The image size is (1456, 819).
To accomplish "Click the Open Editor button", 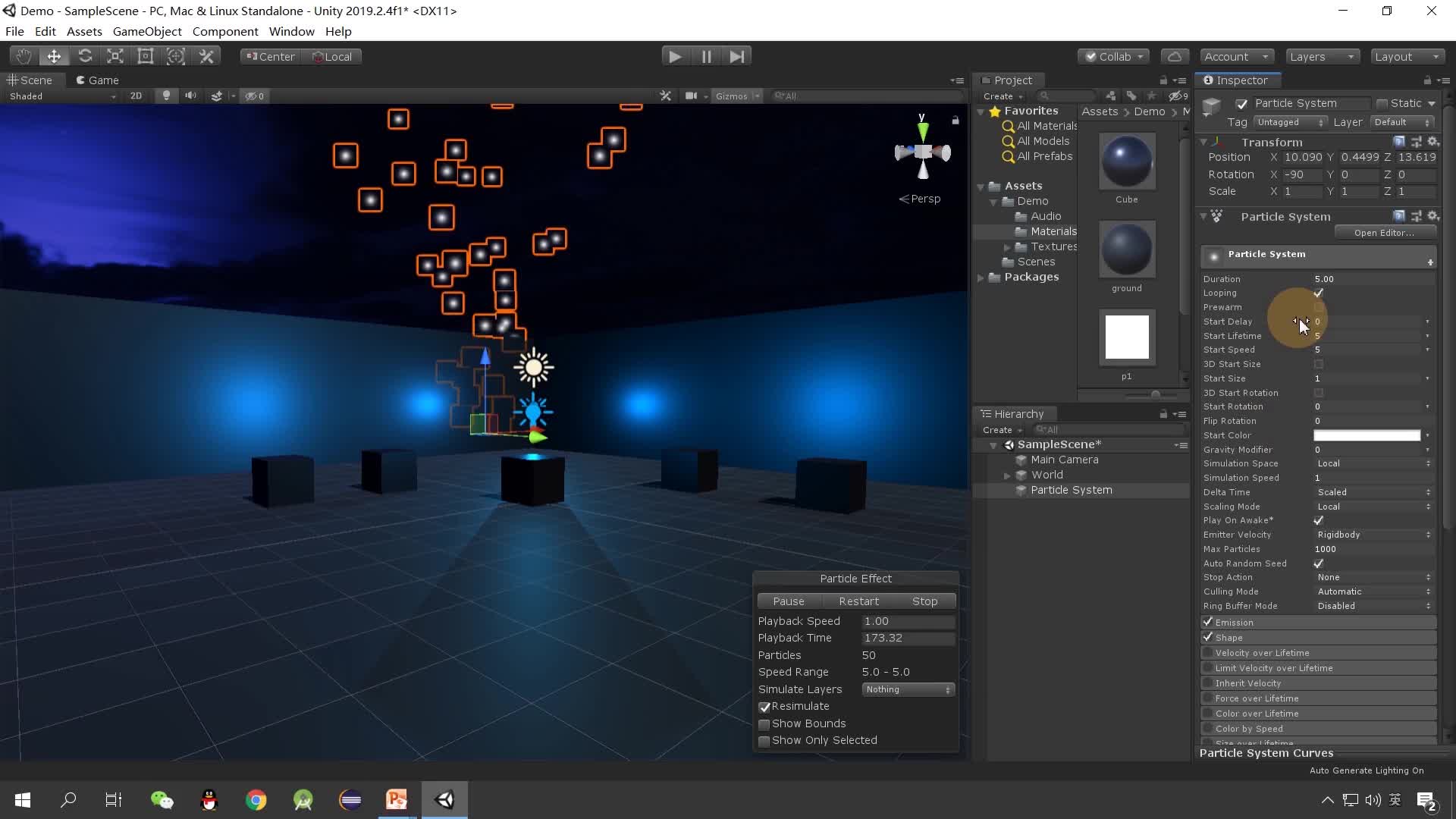I will pos(1384,233).
